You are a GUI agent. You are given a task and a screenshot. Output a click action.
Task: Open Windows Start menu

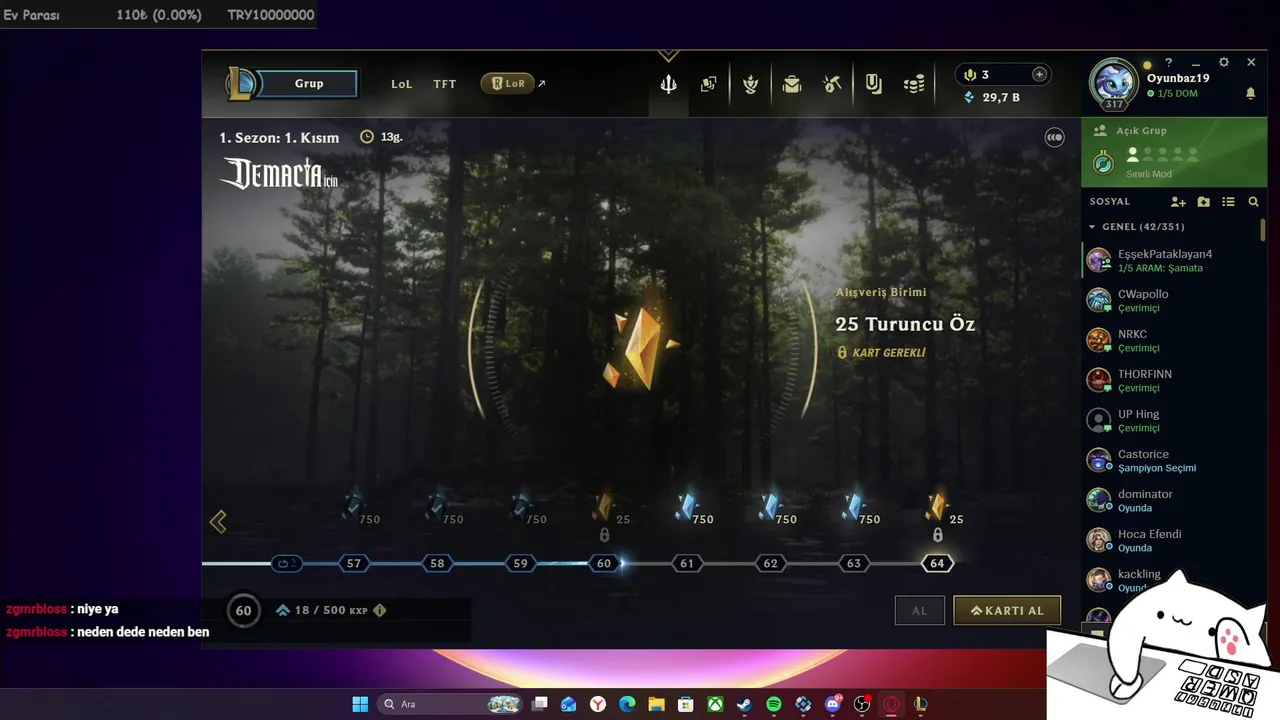click(x=360, y=704)
